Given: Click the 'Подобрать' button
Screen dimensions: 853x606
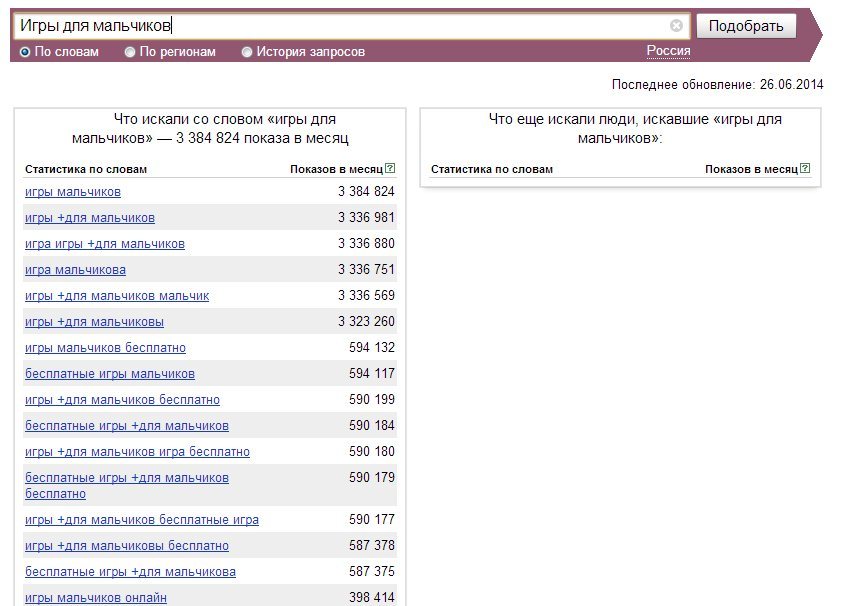Looking at the screenshot, I should pos(746,26).
